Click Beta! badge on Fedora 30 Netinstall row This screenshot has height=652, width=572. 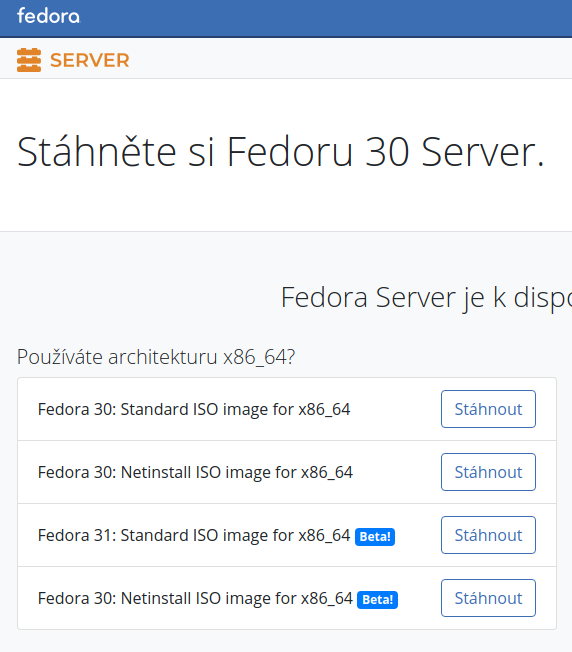pyautogui.click(x=377, y=600)
